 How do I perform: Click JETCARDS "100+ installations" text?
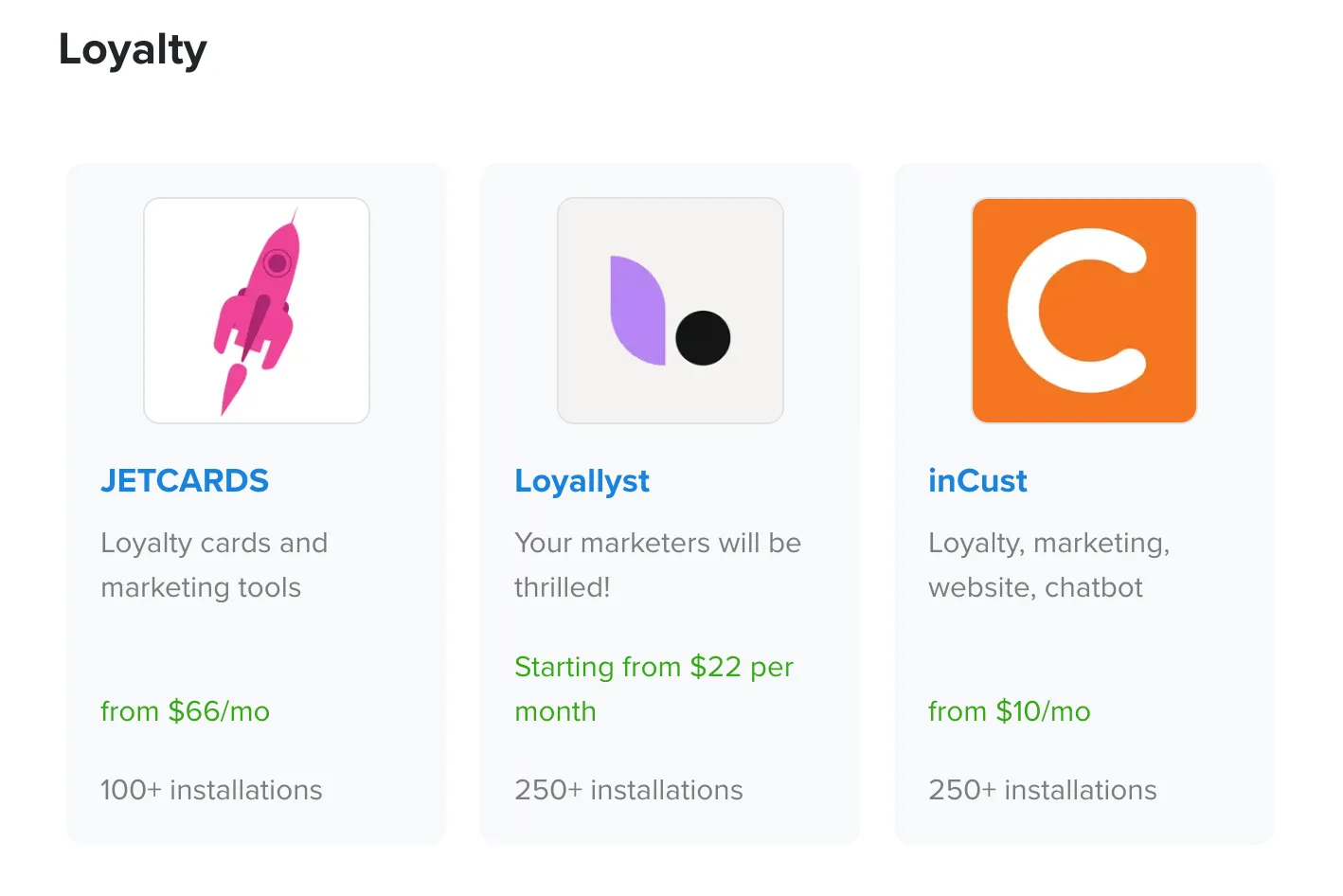211,790
